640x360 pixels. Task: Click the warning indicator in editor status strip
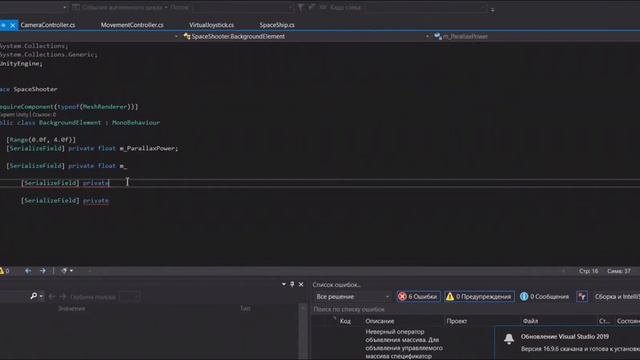[x=4, y=271]
